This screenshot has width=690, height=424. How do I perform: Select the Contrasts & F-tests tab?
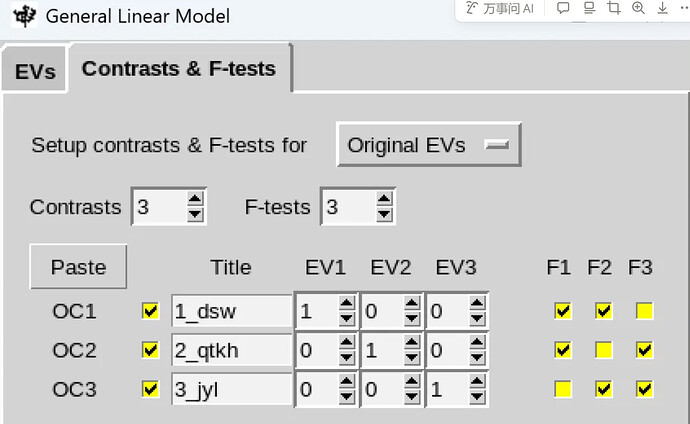click(179, 69)
